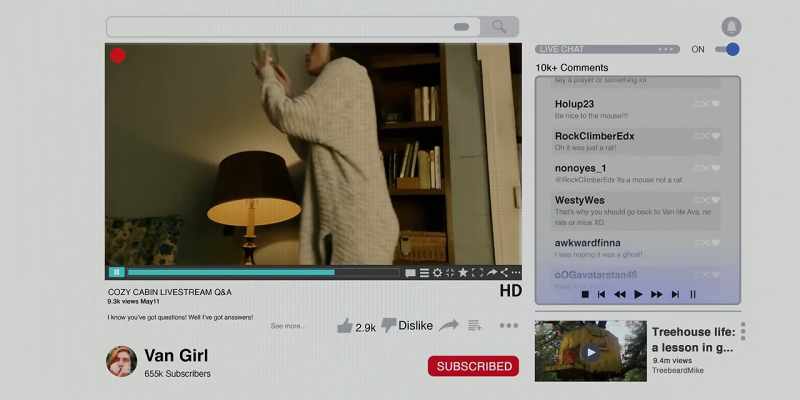Click the 'COZY CABIN LIVESTREAM Q&A' title

pos(170,292)
